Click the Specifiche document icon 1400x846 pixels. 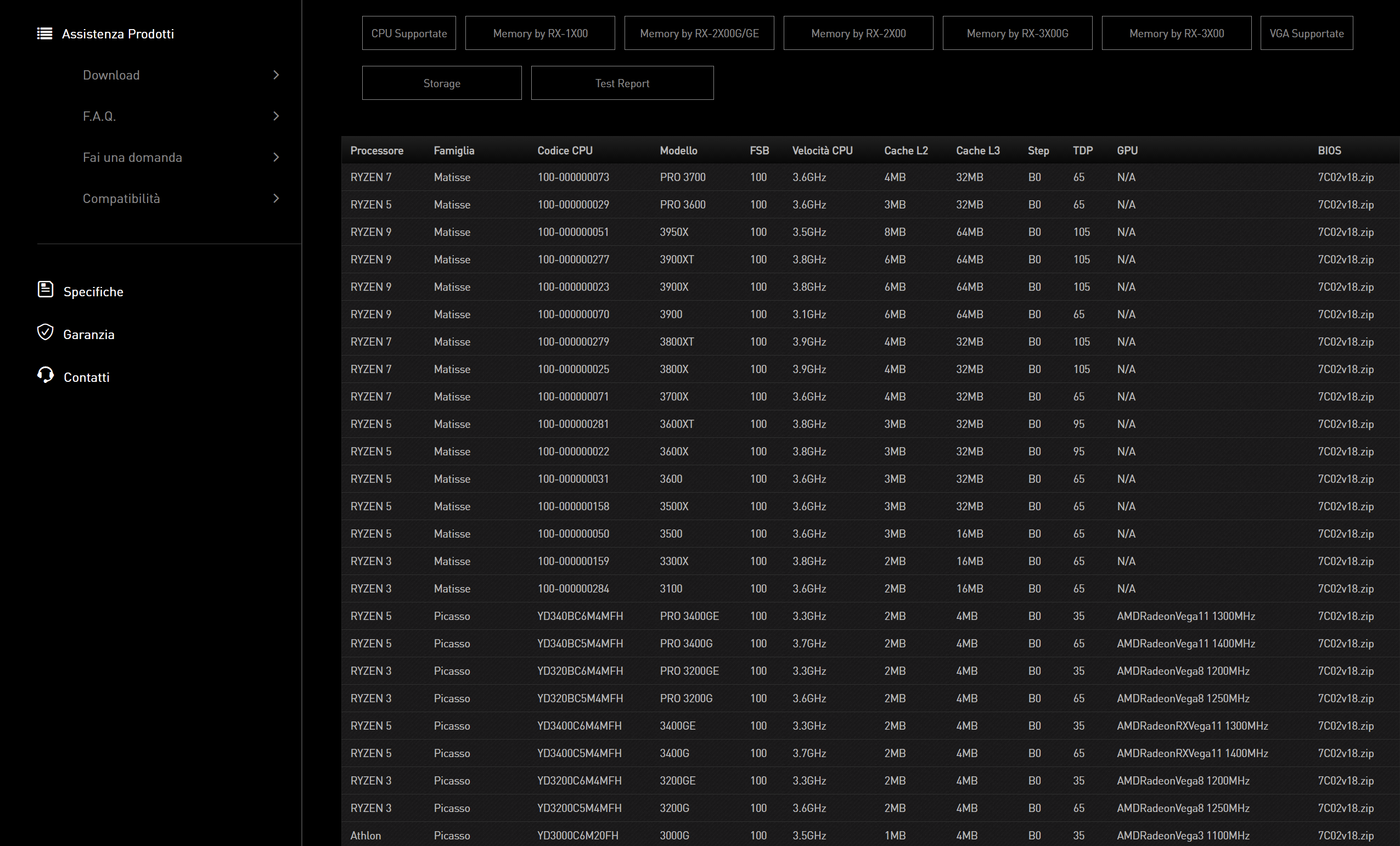pos(46,289)
